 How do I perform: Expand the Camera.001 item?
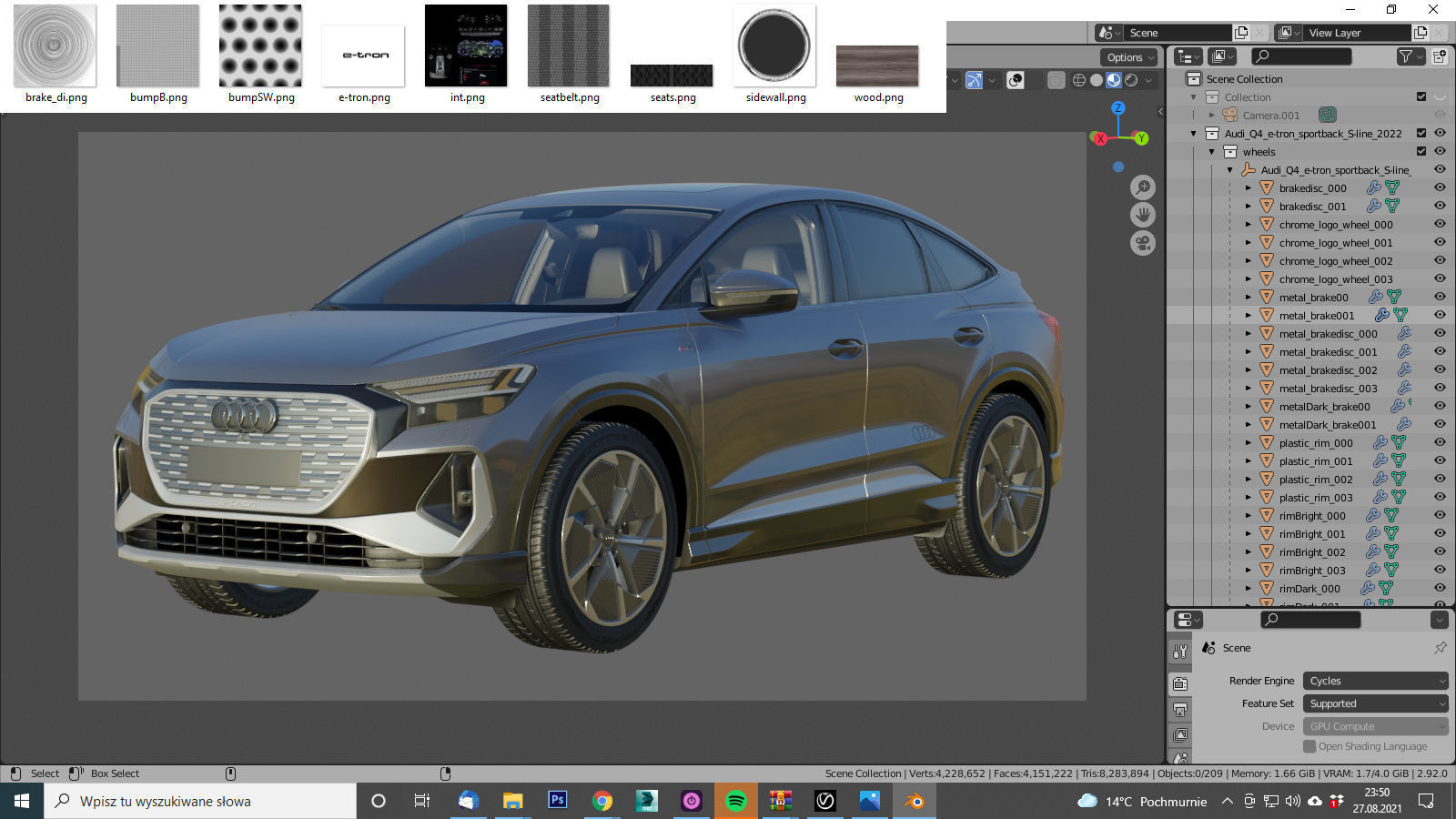tap(1212, 116)
